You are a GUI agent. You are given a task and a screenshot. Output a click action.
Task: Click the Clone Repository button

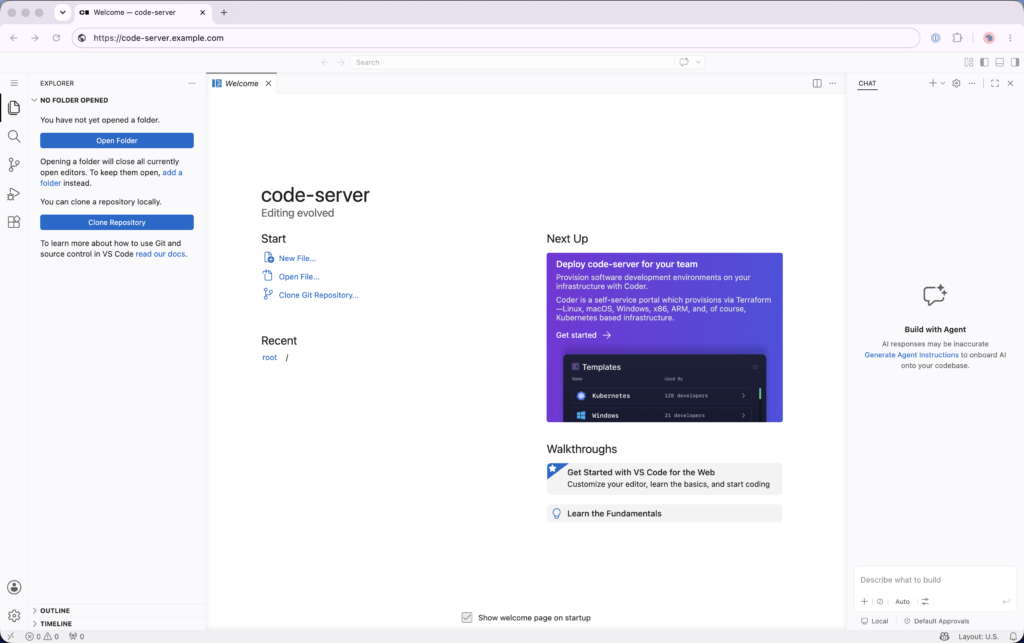click(117, 222)
